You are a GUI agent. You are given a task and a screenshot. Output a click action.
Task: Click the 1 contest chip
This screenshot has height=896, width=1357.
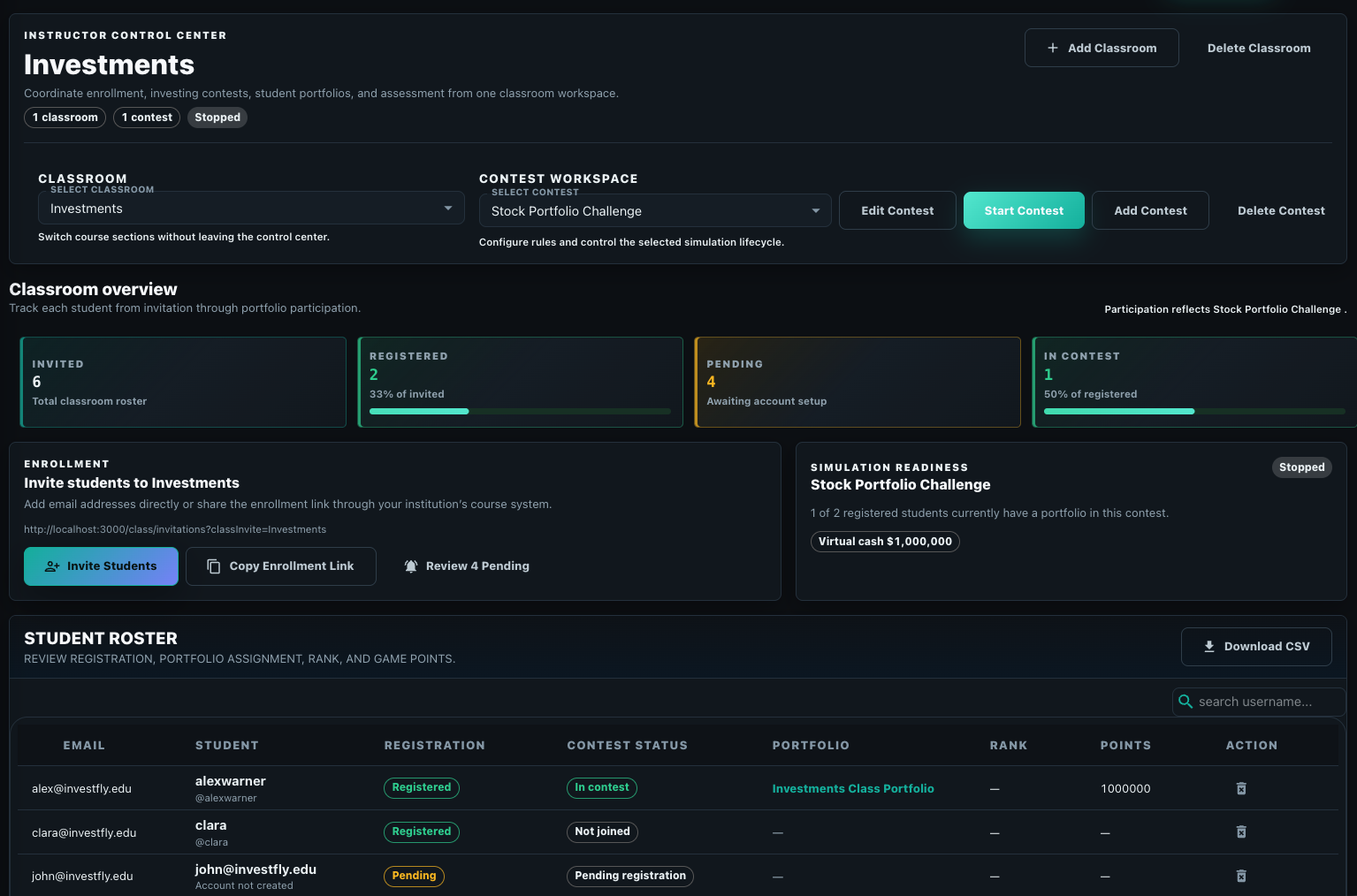tap(147, 118)
